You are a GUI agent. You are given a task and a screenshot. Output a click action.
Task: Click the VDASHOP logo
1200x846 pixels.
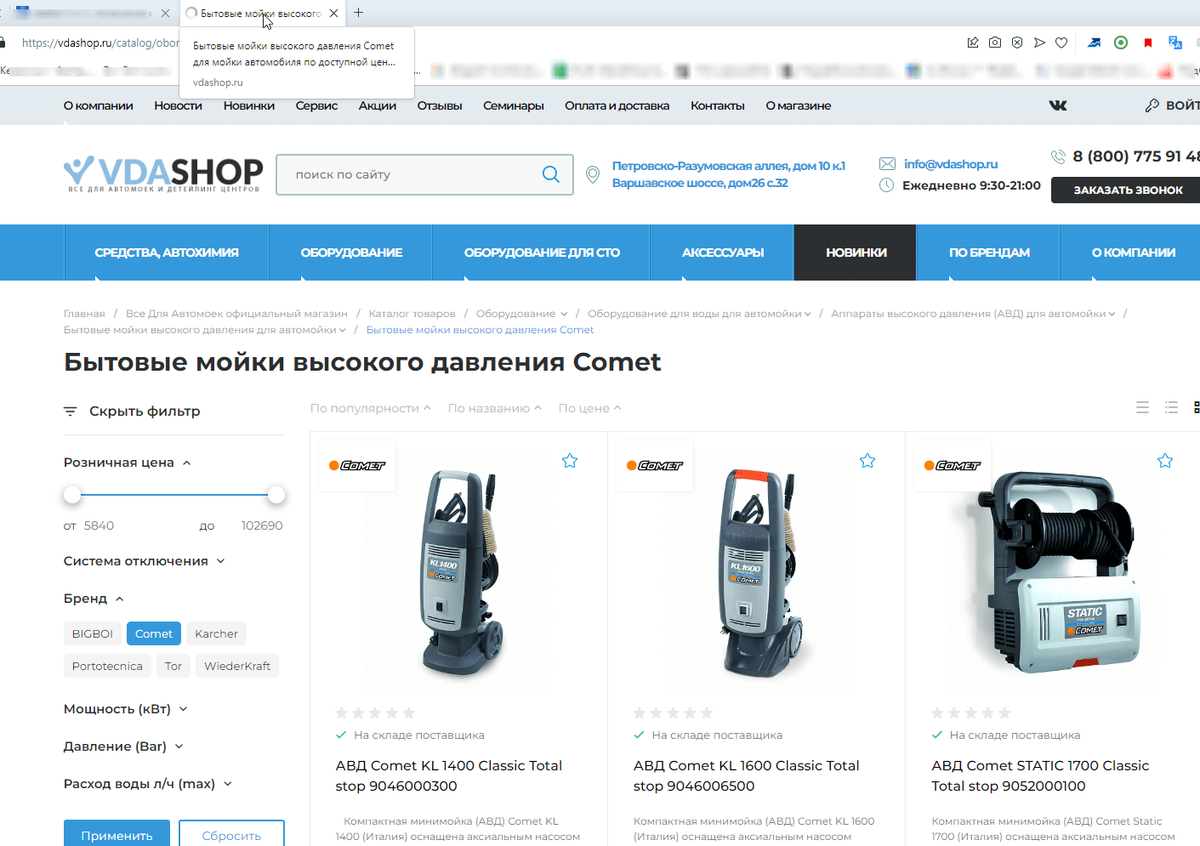(x=163, y=174)
